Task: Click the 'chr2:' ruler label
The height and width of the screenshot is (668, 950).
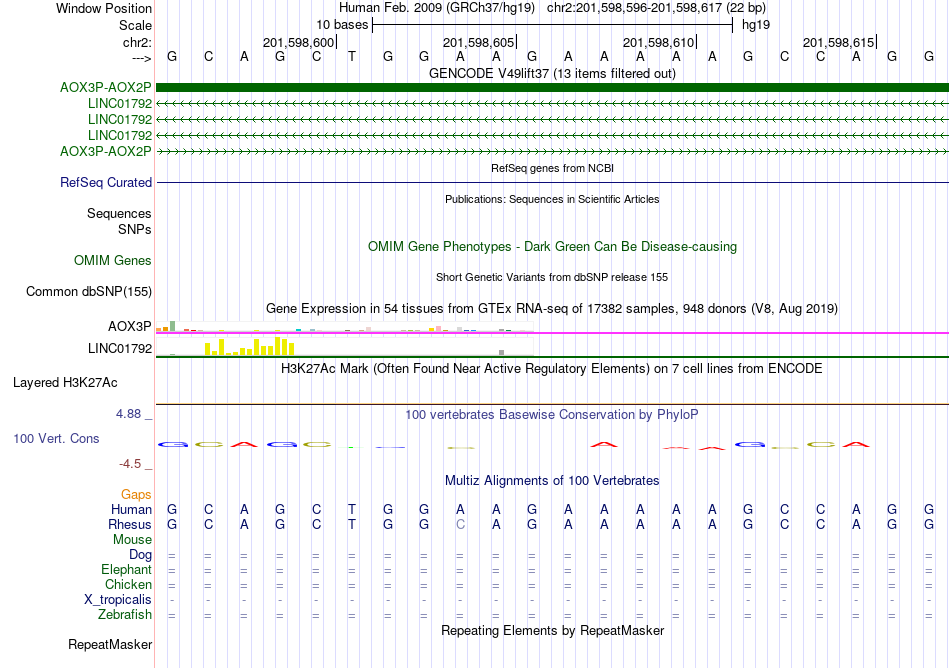Action: pyautogui.click(x=137, y=42)
